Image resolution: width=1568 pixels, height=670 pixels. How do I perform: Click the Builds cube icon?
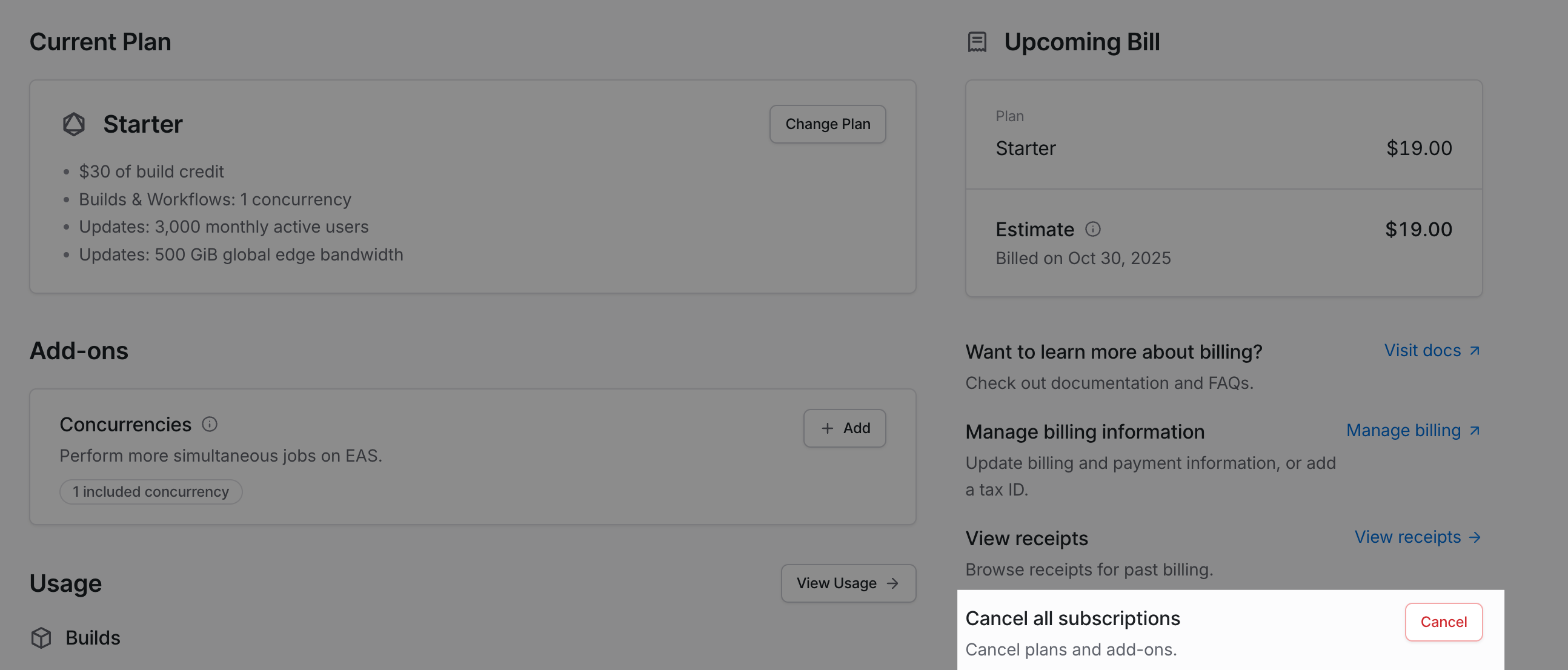coord(40,638)
